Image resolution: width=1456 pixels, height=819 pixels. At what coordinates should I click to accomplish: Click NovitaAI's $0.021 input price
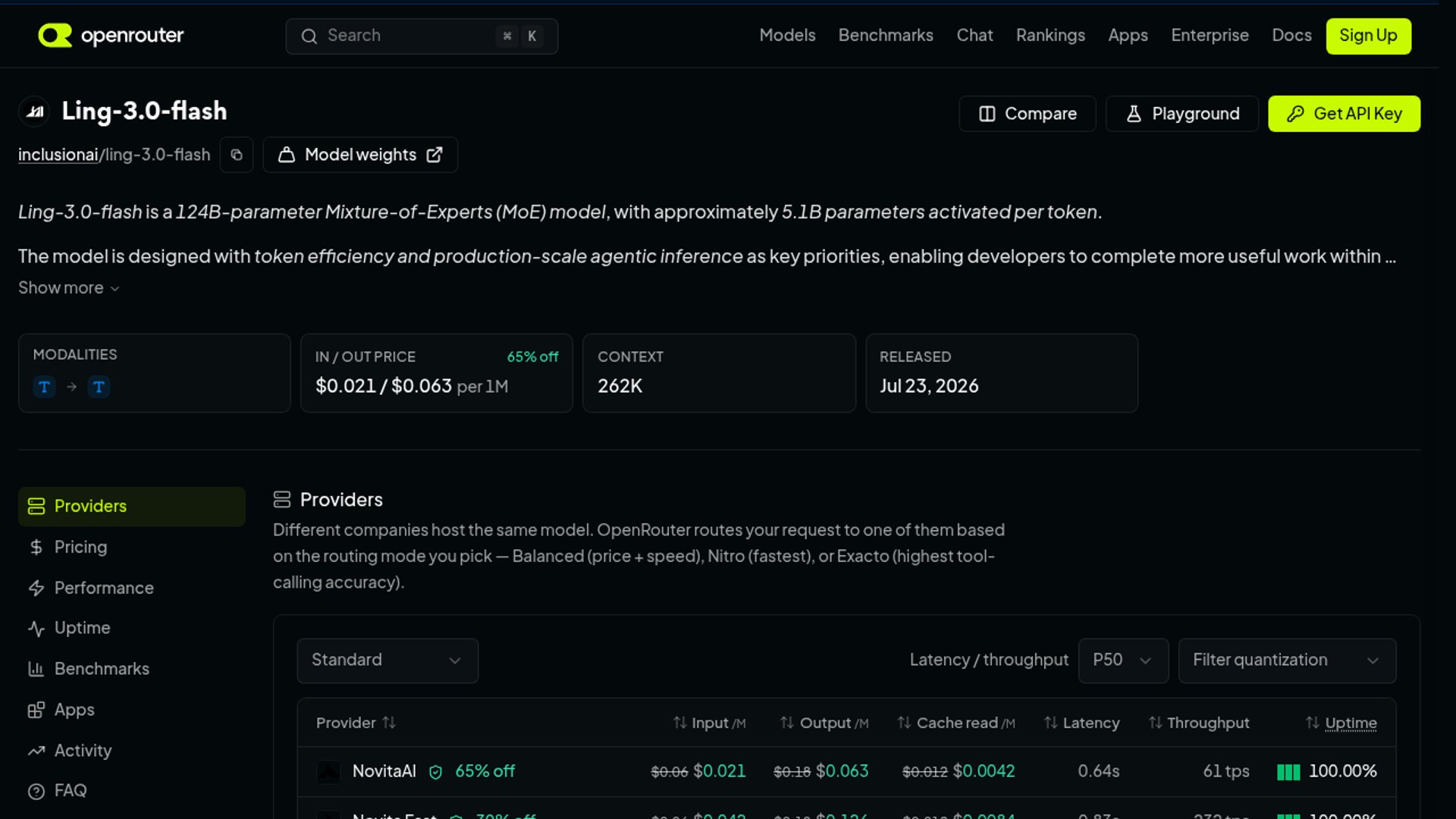point(720,771)
